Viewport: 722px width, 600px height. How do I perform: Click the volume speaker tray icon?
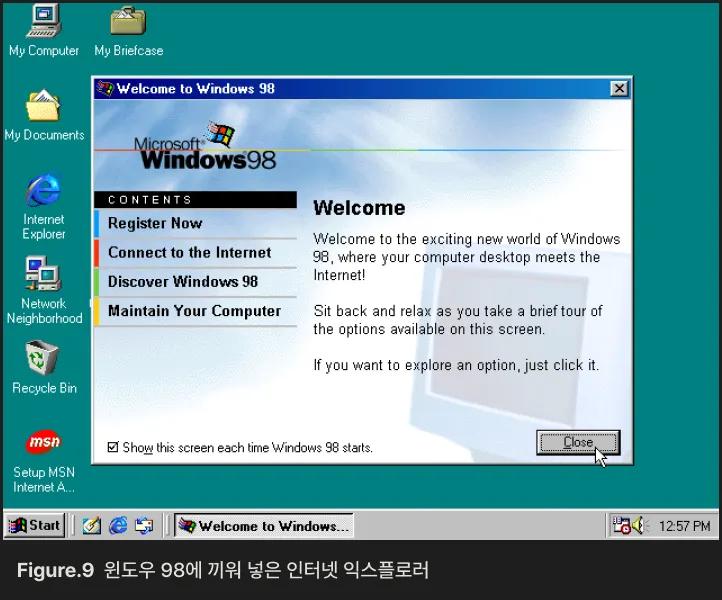pyautogui.click(x=640, y=525)
